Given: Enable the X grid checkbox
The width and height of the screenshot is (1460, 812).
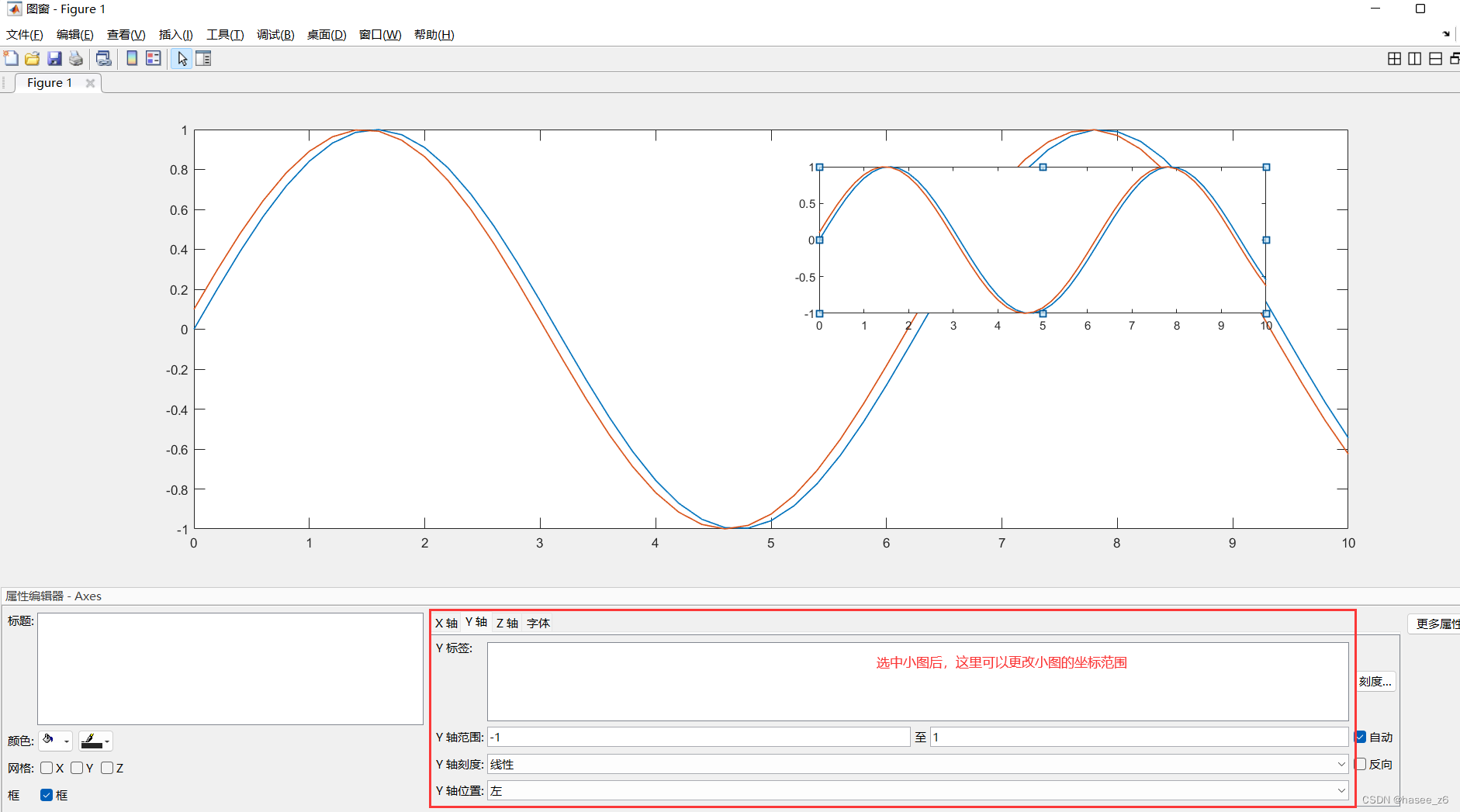Looking at the screenshot, I should (47, 768).
